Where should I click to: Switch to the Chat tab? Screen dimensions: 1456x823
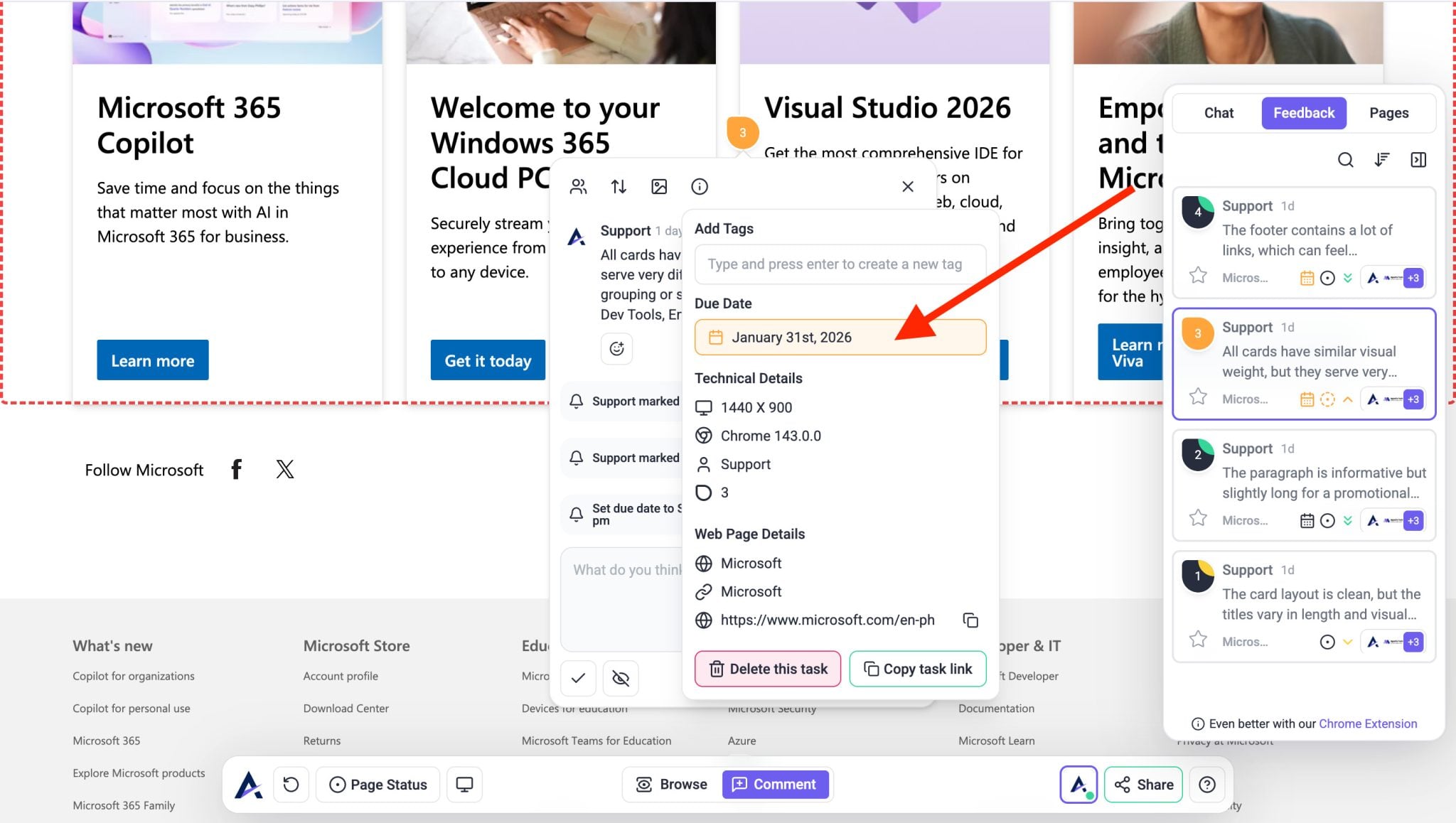pos(1219,113)
